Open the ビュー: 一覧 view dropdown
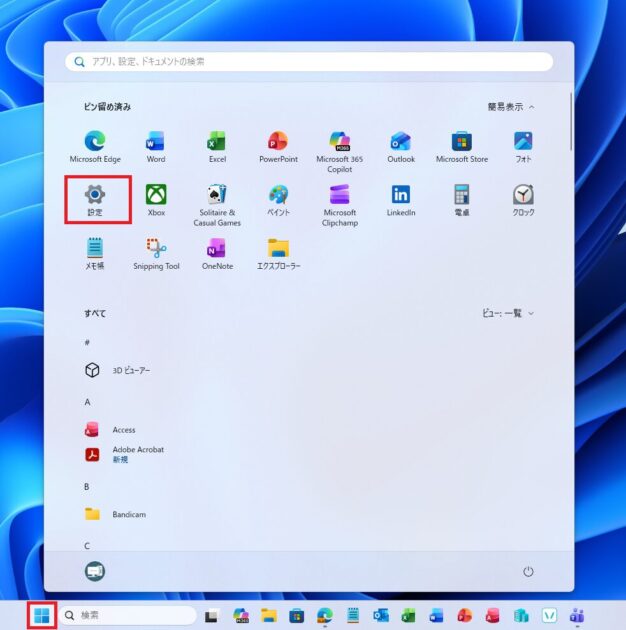The width and height of the screenshot is (626, 630). tap(508, 313)
